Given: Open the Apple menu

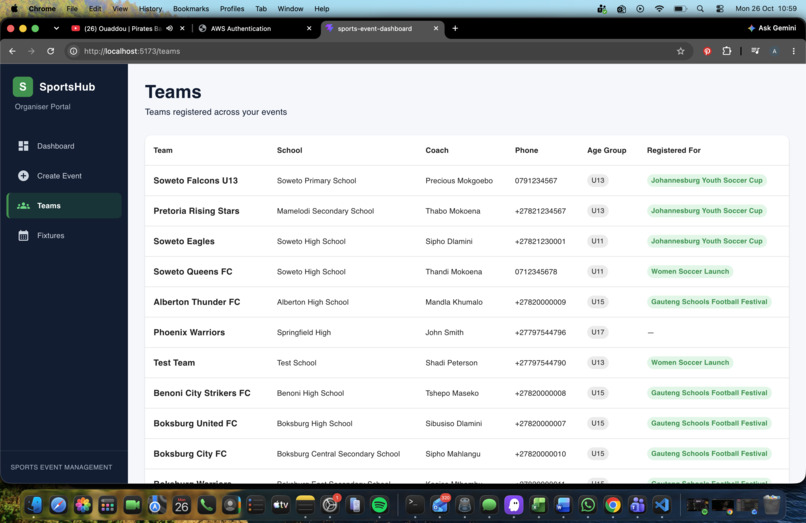Looking at the screenshot, I should (14, 9).
